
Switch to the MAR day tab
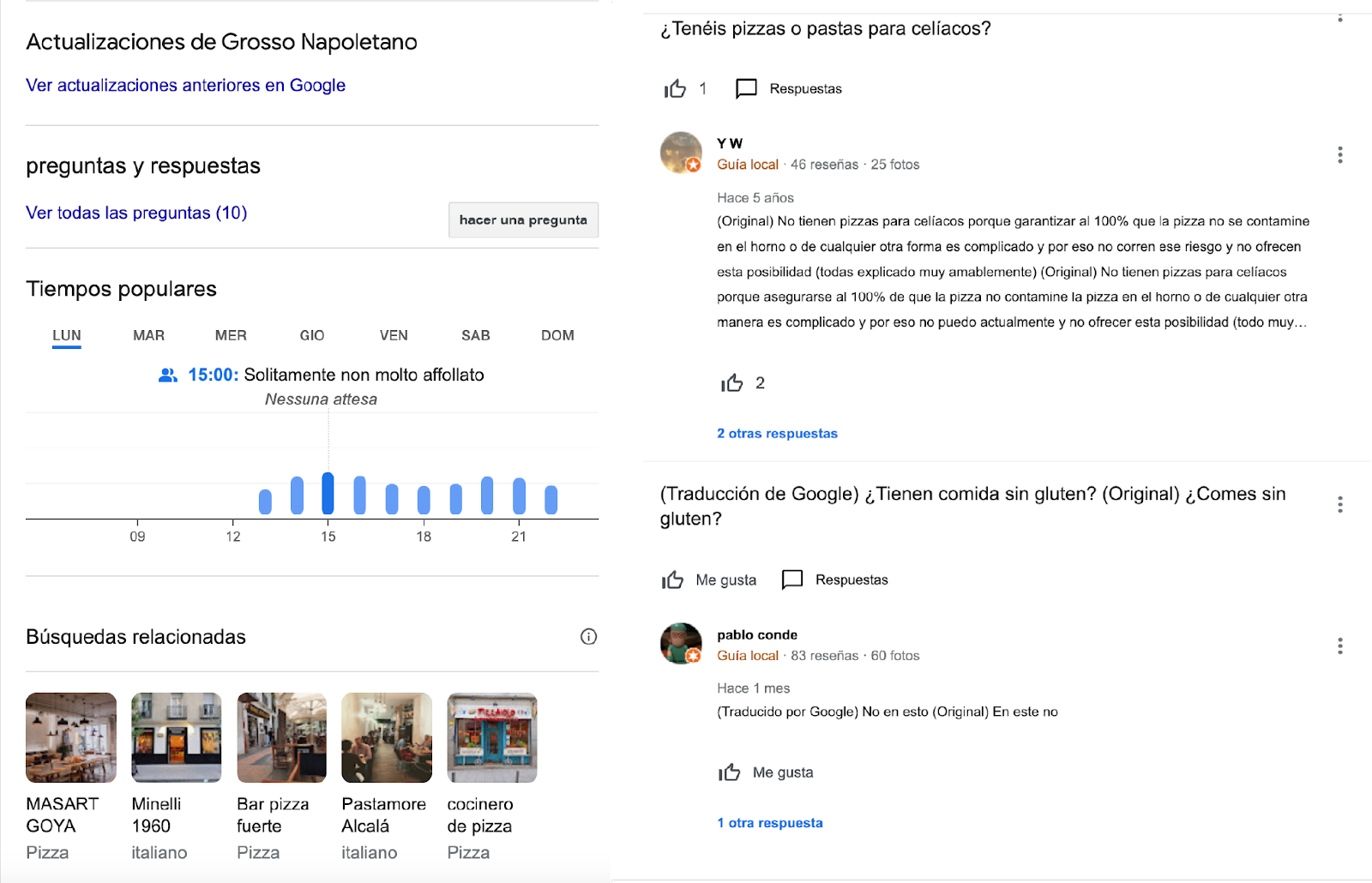(x=148, y=335)
